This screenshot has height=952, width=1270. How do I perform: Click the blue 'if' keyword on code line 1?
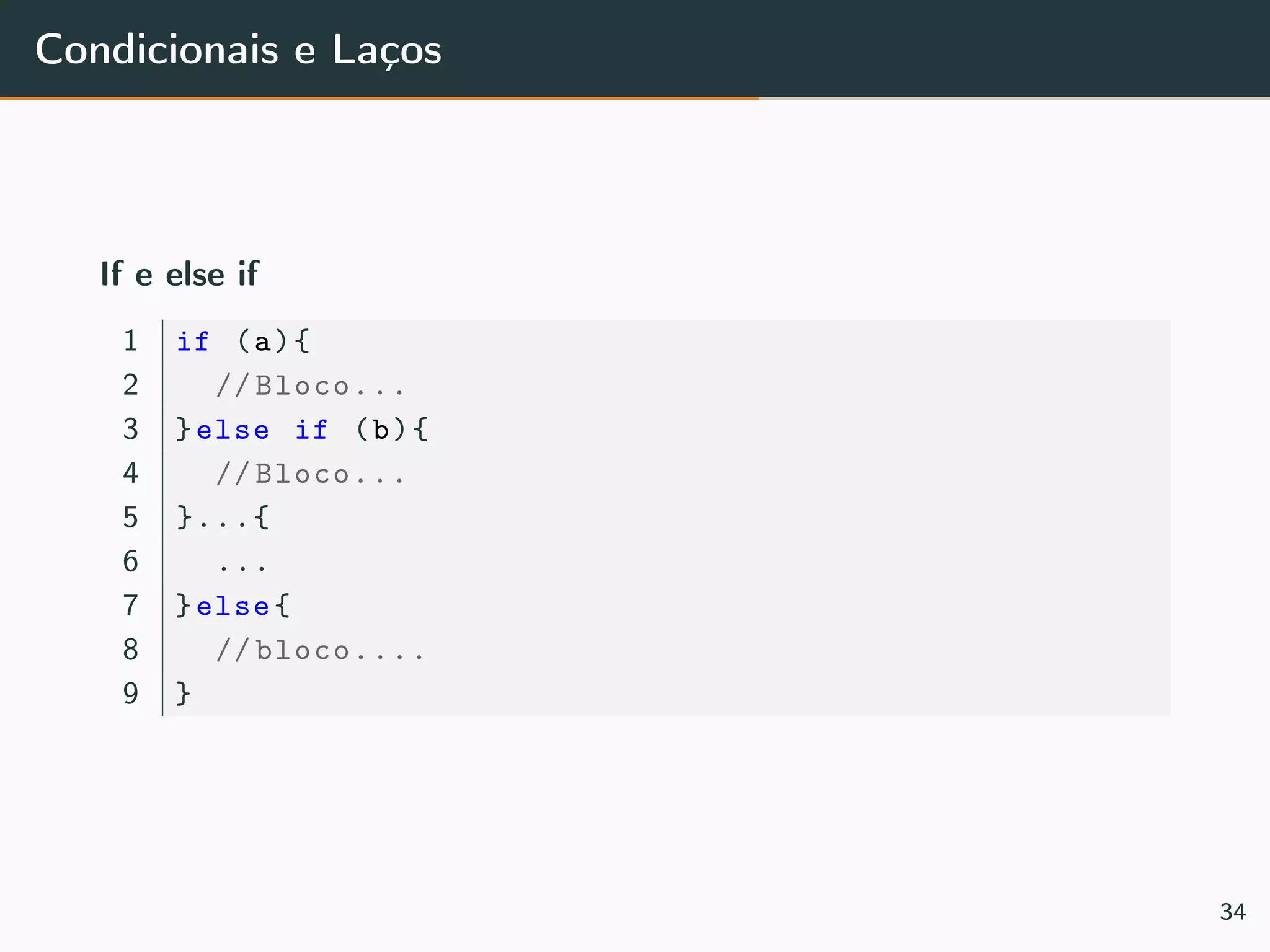point(193,342)
